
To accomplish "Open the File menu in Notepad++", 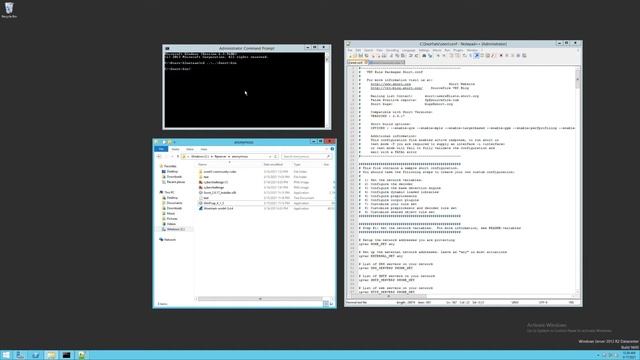I will coord(350,50).
